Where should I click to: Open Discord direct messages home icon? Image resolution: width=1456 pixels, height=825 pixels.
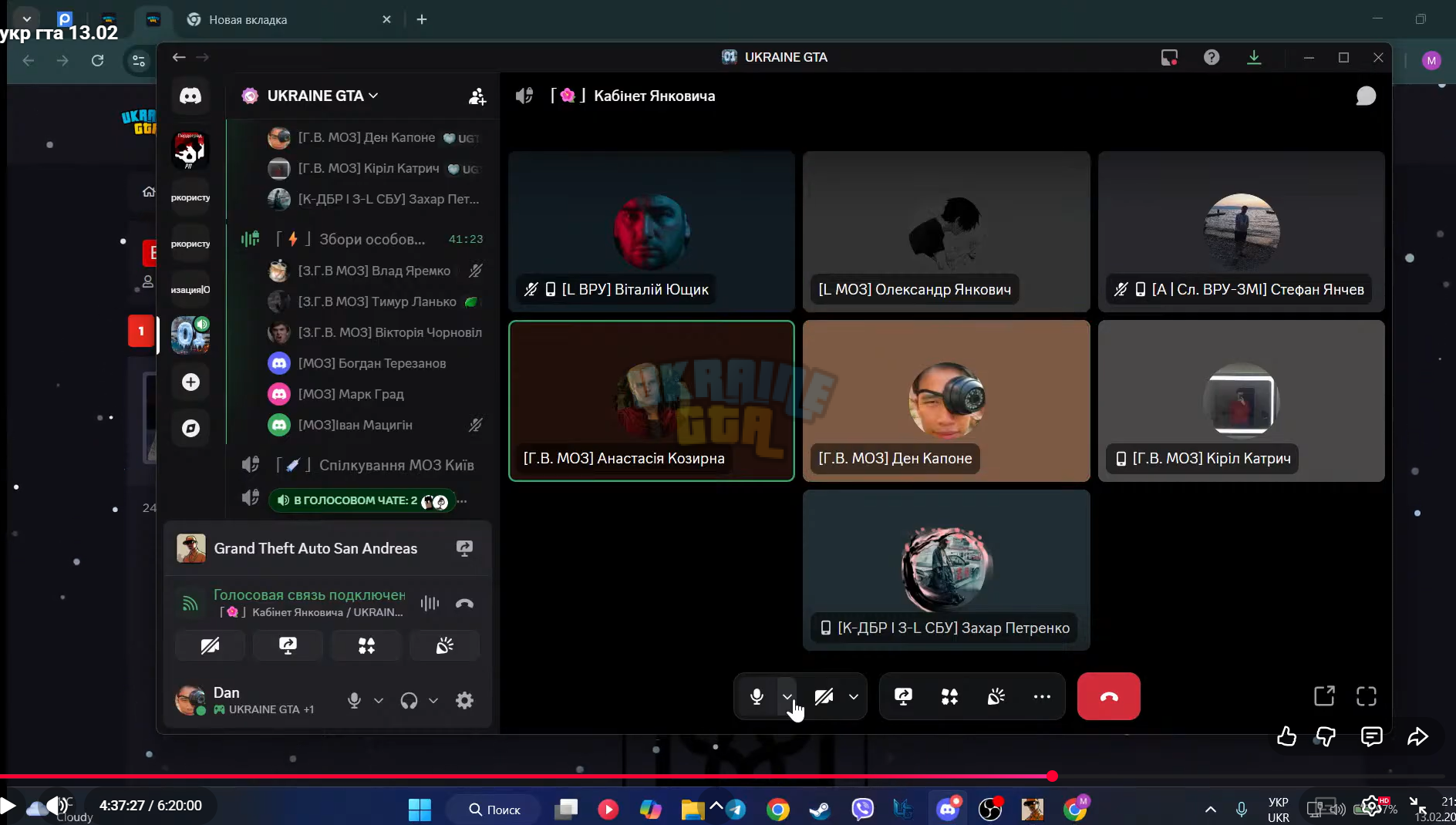pyautogui.click(x=190, y=96)
